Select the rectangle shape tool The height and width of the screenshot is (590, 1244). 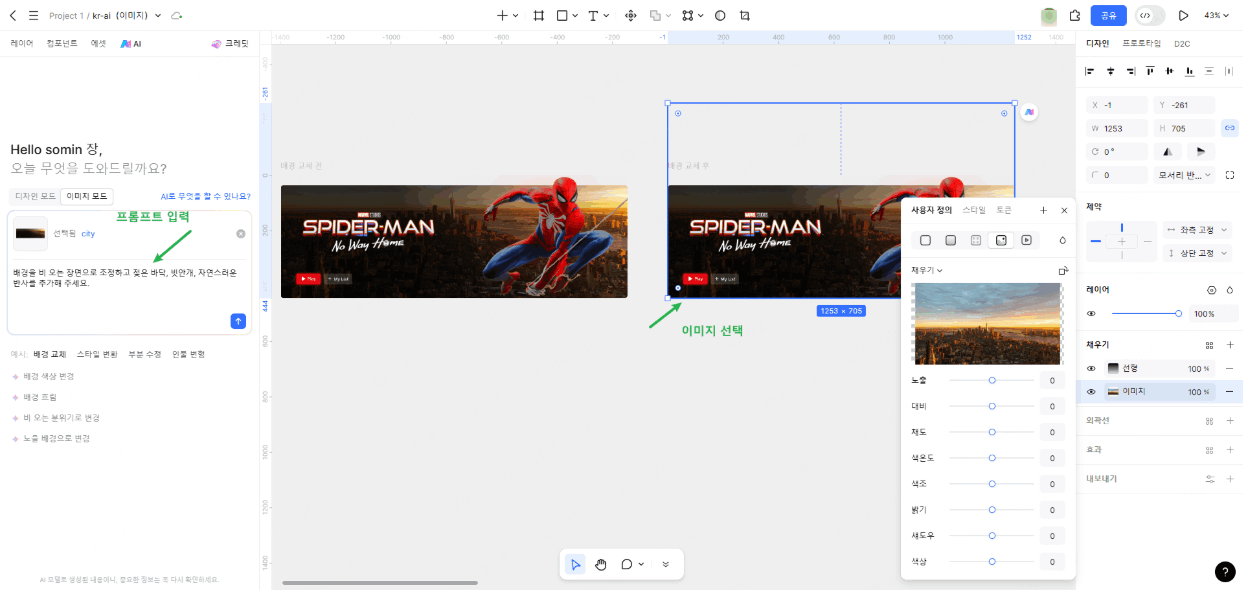[x=562, y=16]
